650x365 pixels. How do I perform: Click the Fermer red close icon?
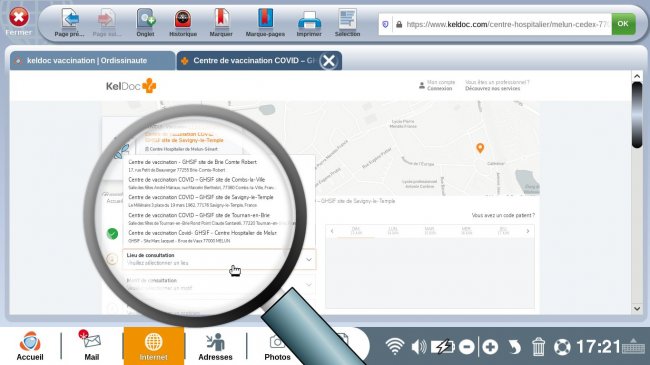pyautogui.click(x=19, y=17)
